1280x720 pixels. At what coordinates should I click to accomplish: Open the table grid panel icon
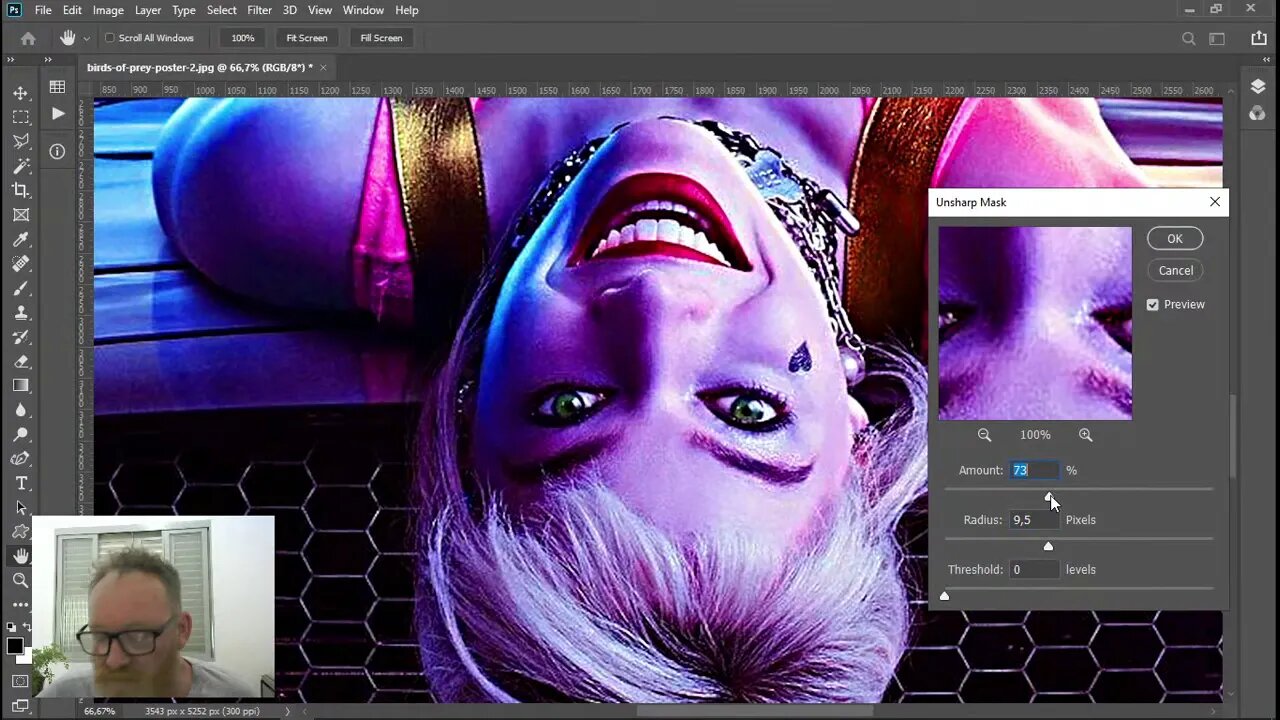click(x=57, y=88)
